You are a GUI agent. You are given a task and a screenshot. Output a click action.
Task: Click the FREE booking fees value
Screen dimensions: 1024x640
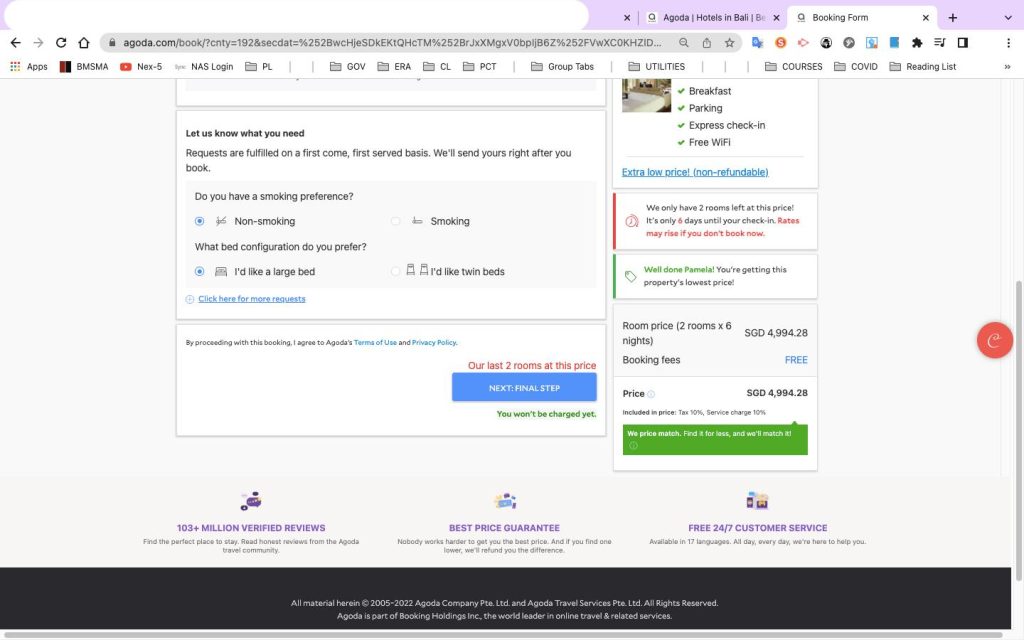(x=796, y=360)
